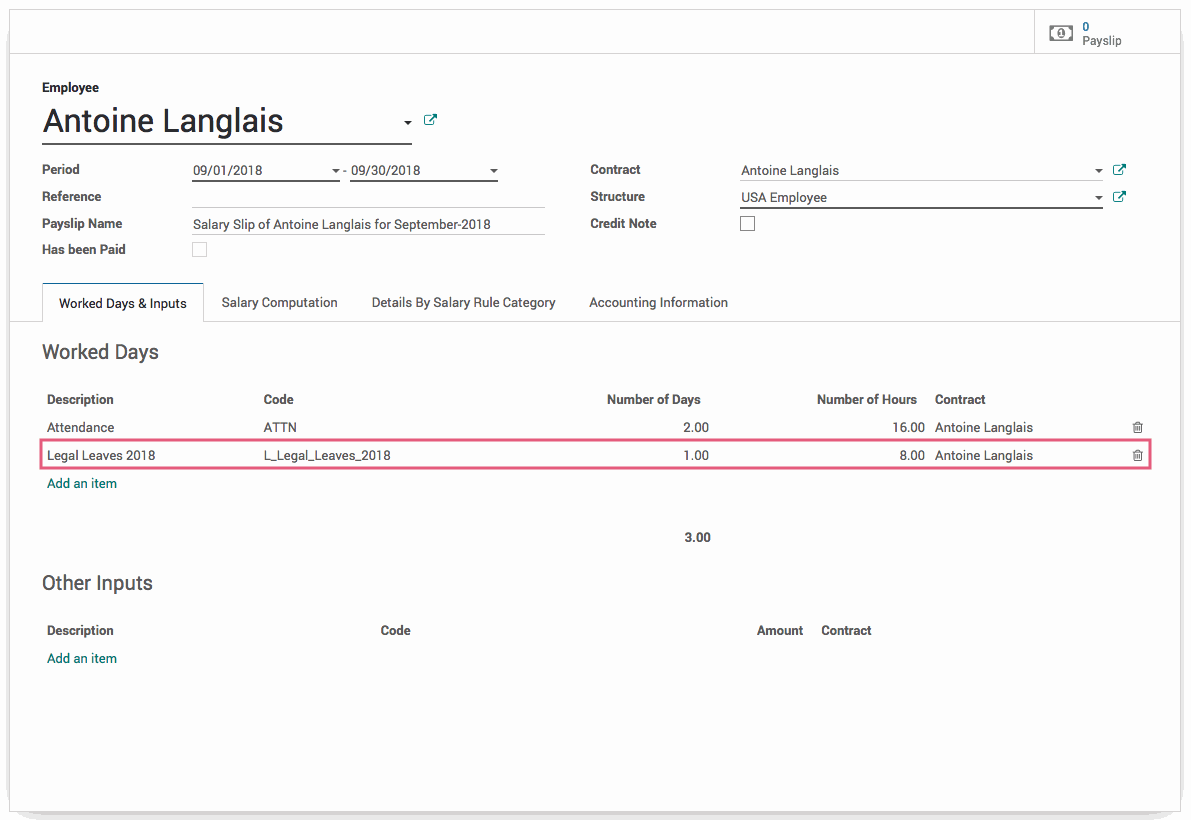Click the Worked Days Code column header
This screenshot has height=820, width=1191.
(x=278, y=399)
